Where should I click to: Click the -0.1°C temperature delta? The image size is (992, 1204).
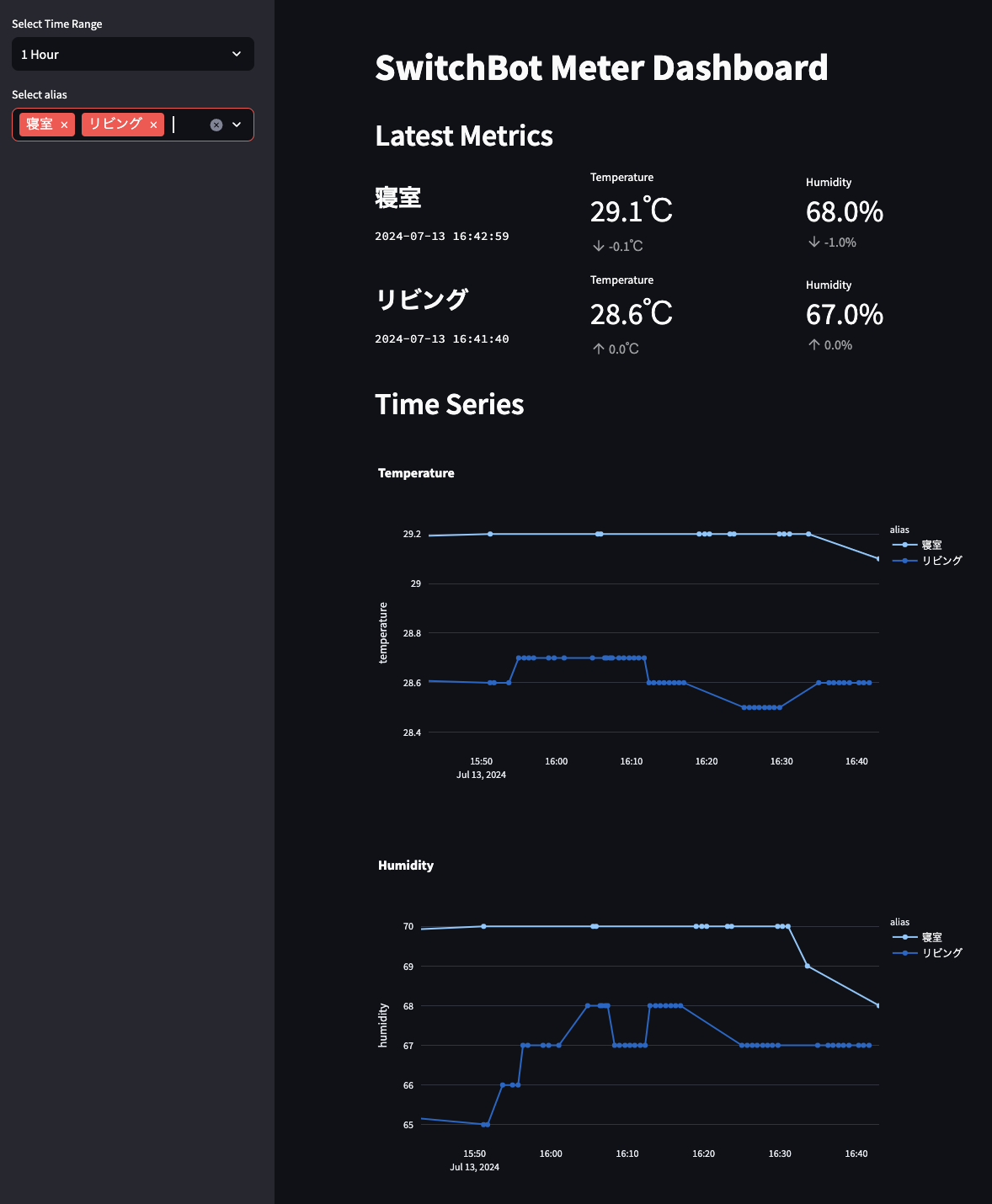[618, 246]
